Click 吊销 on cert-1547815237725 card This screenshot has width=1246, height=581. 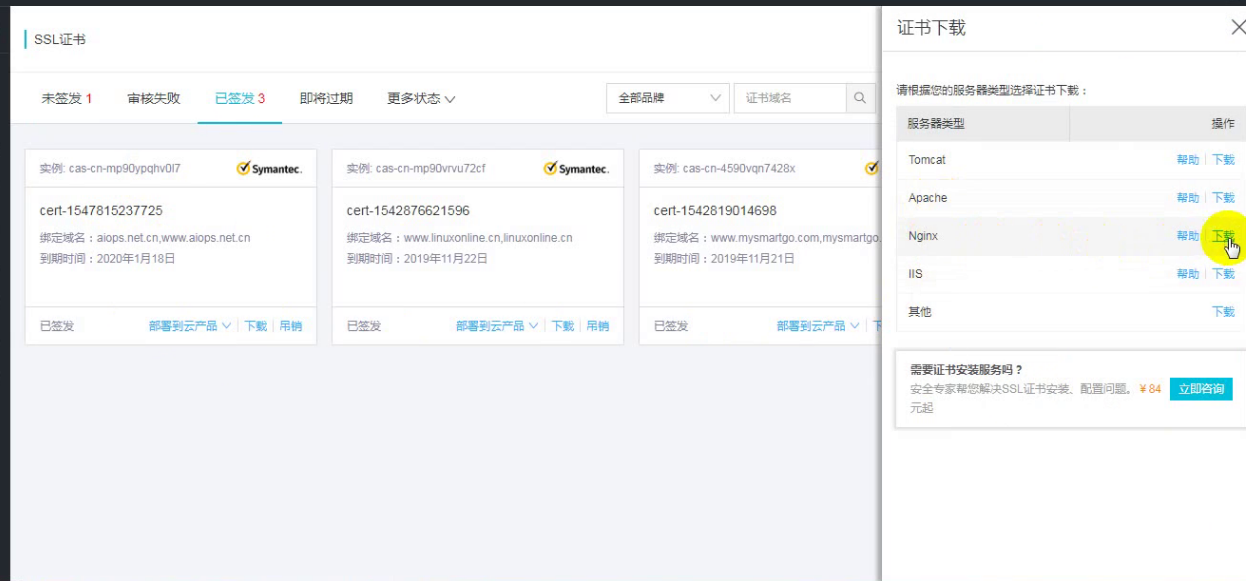point(290,326)
